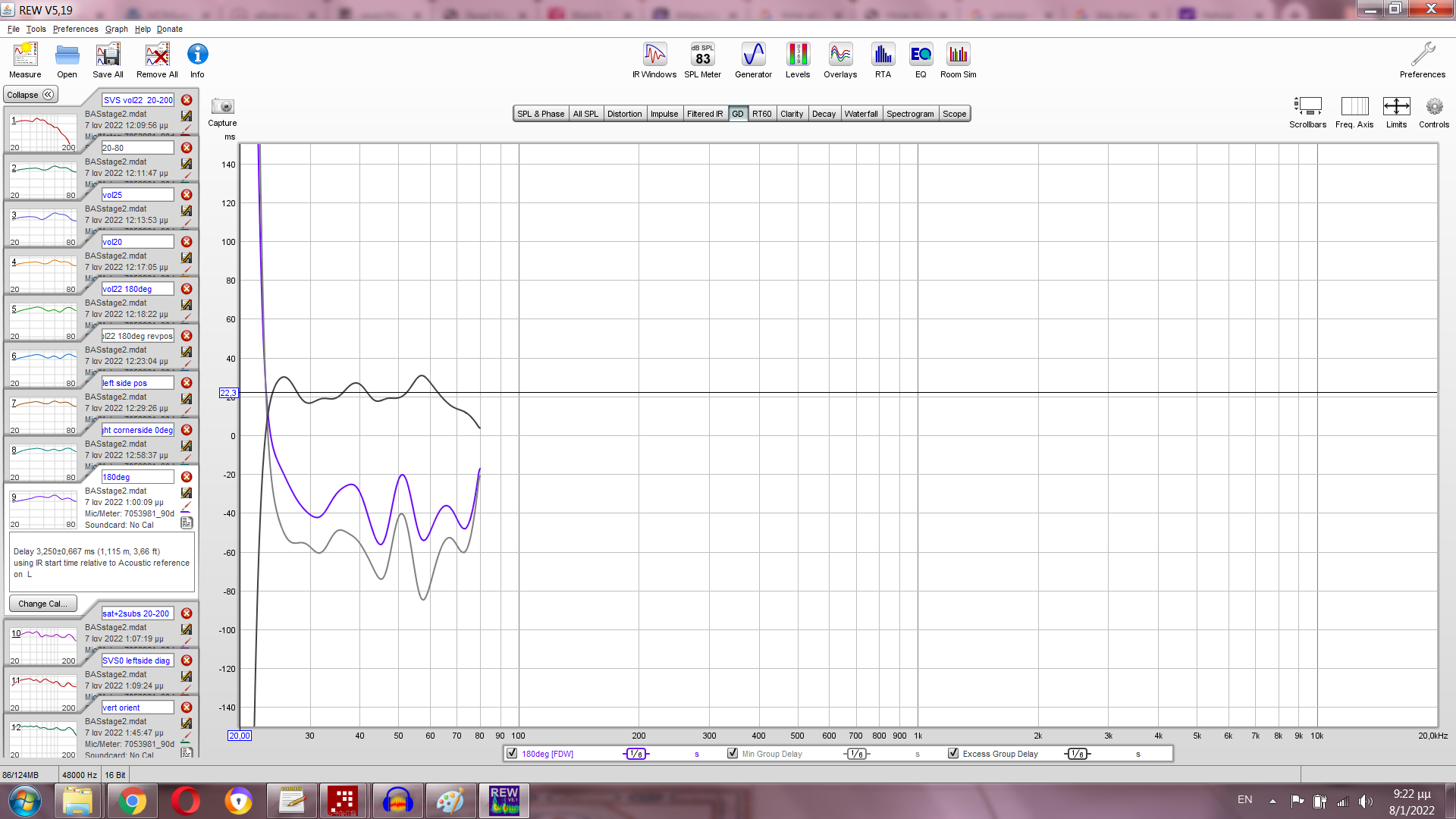
Task: Open the 180deg trace 1/6 smoothing selector
Action: (x=636, y=754)
